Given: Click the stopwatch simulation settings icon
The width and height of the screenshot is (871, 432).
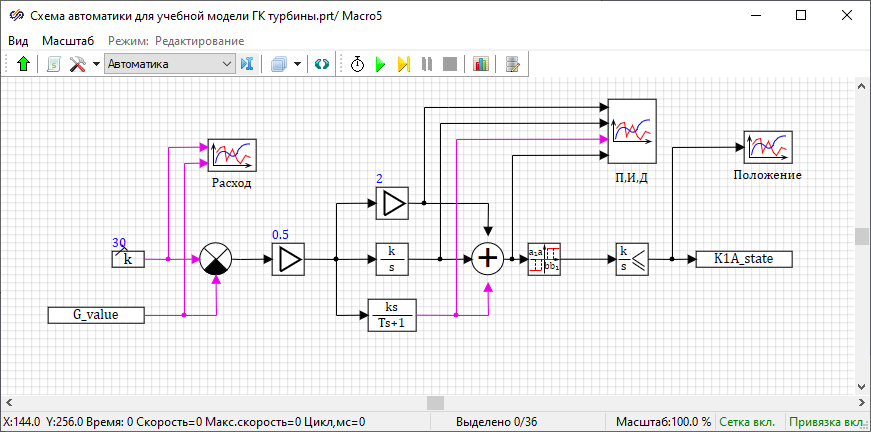Looking at the screenshot, I should coord(357,64).
